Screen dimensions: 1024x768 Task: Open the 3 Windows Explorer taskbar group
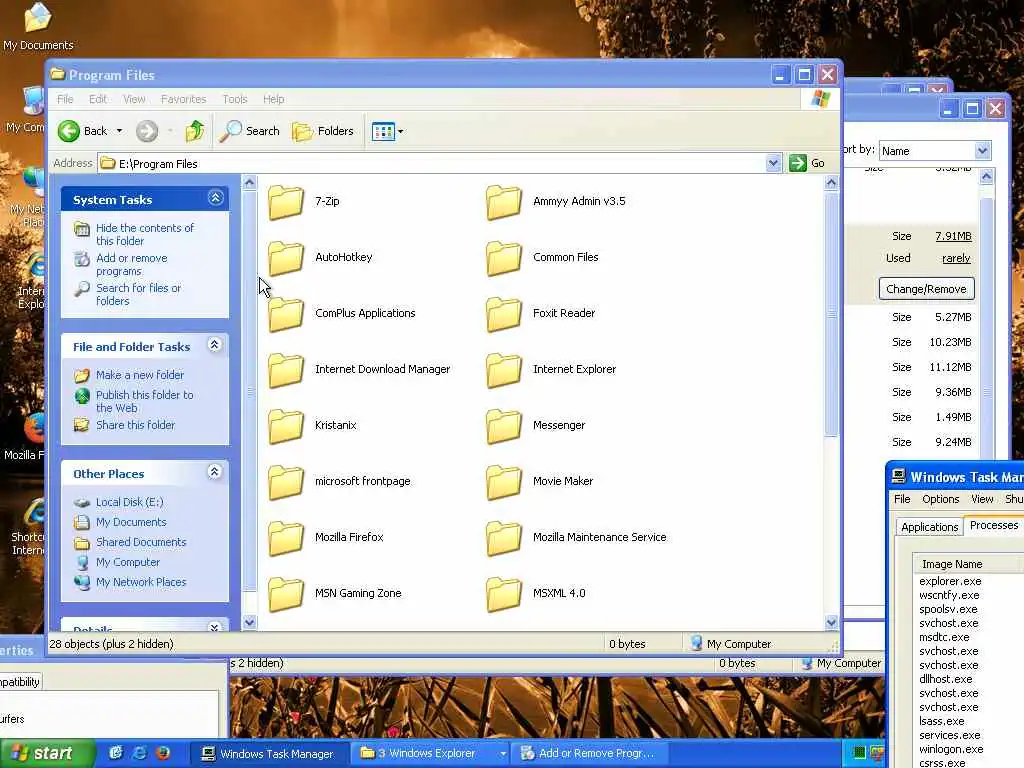430,754
